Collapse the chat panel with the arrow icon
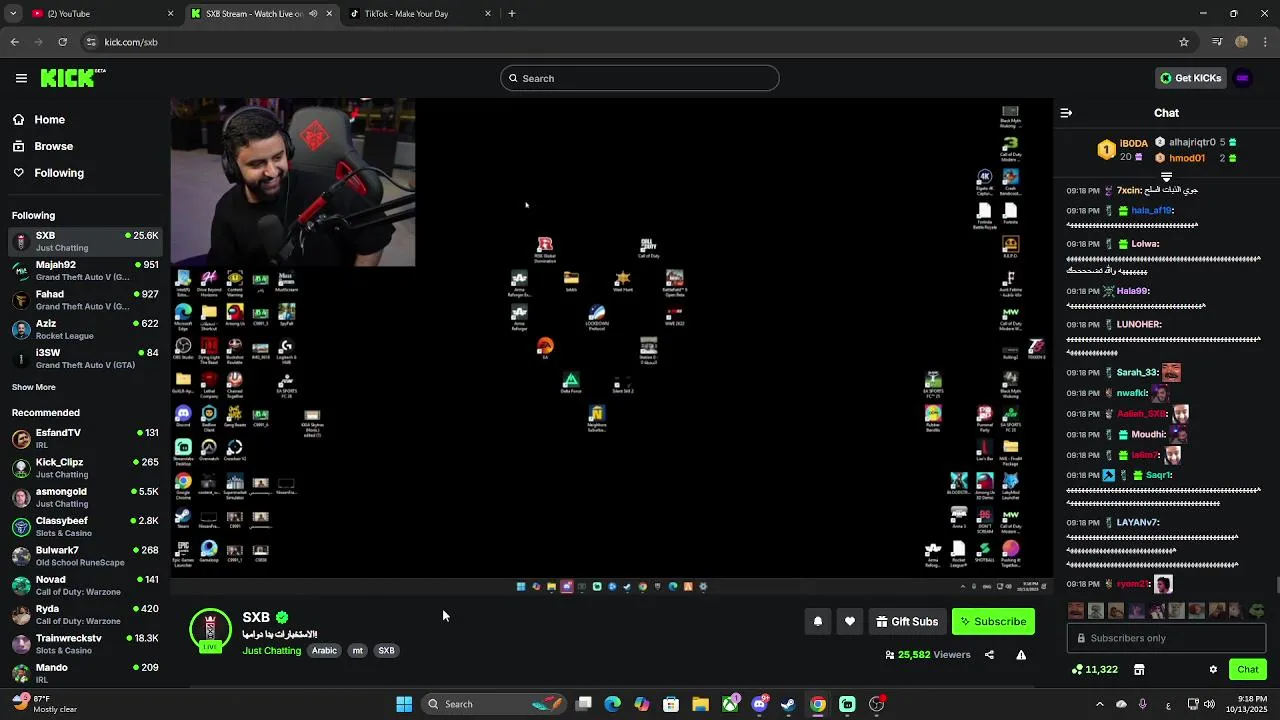 (x=1066, y=113)
